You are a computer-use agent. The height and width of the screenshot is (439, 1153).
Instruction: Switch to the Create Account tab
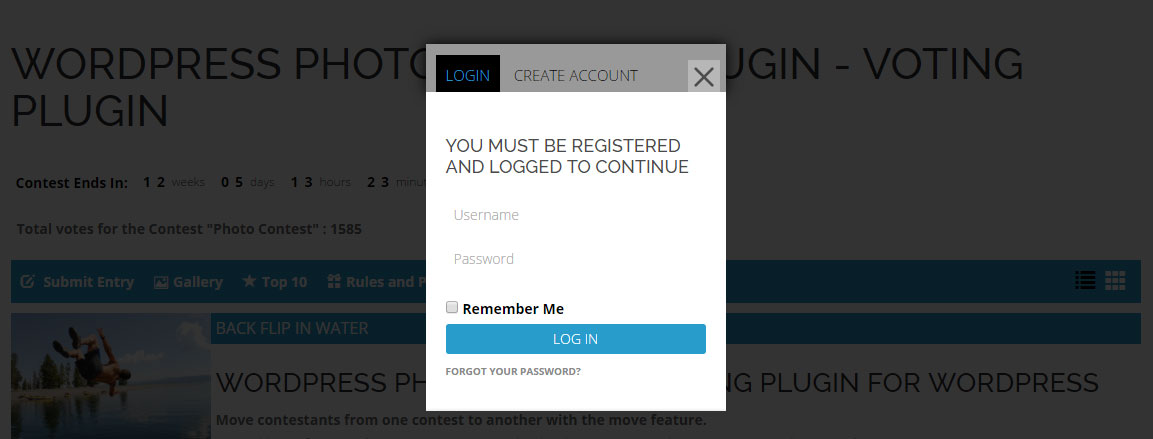(x=575, y=75)
